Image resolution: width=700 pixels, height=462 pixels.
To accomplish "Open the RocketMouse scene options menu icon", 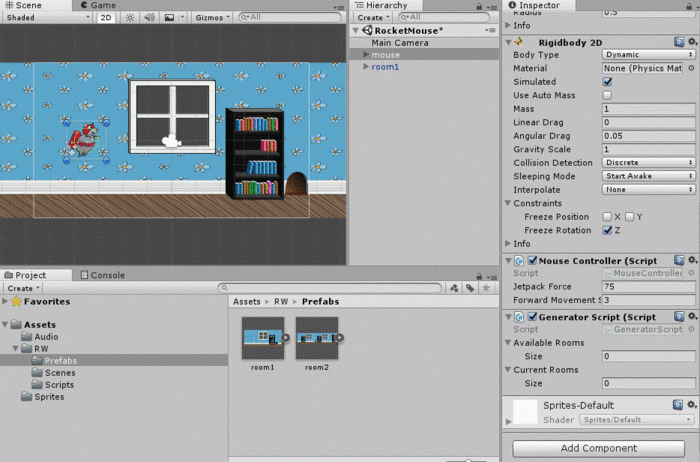I will 490,30.
